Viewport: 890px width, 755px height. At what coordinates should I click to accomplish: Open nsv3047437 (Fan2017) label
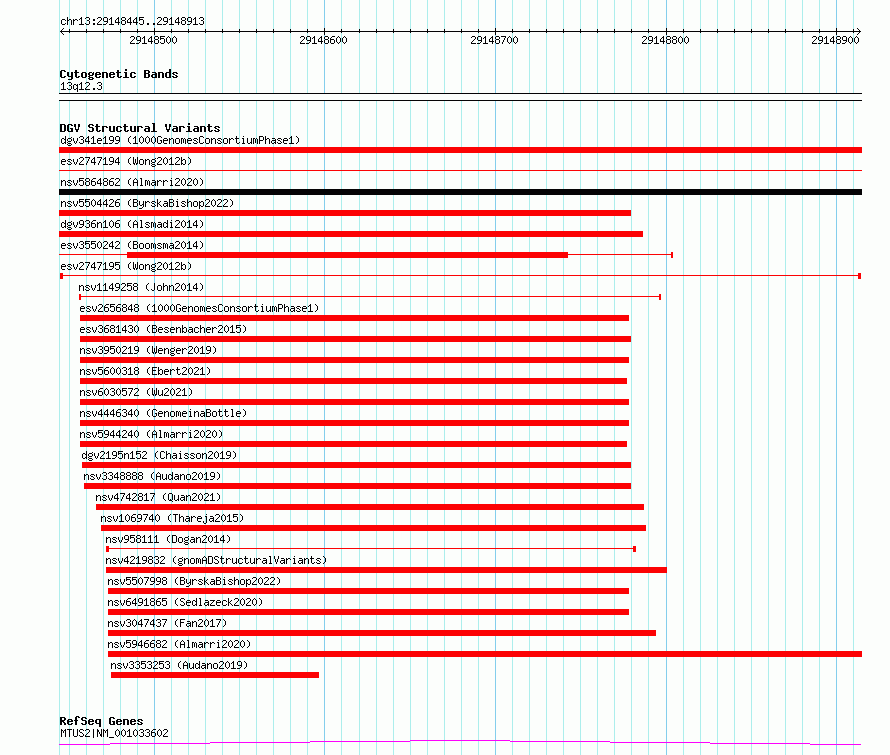coord(167,623)
